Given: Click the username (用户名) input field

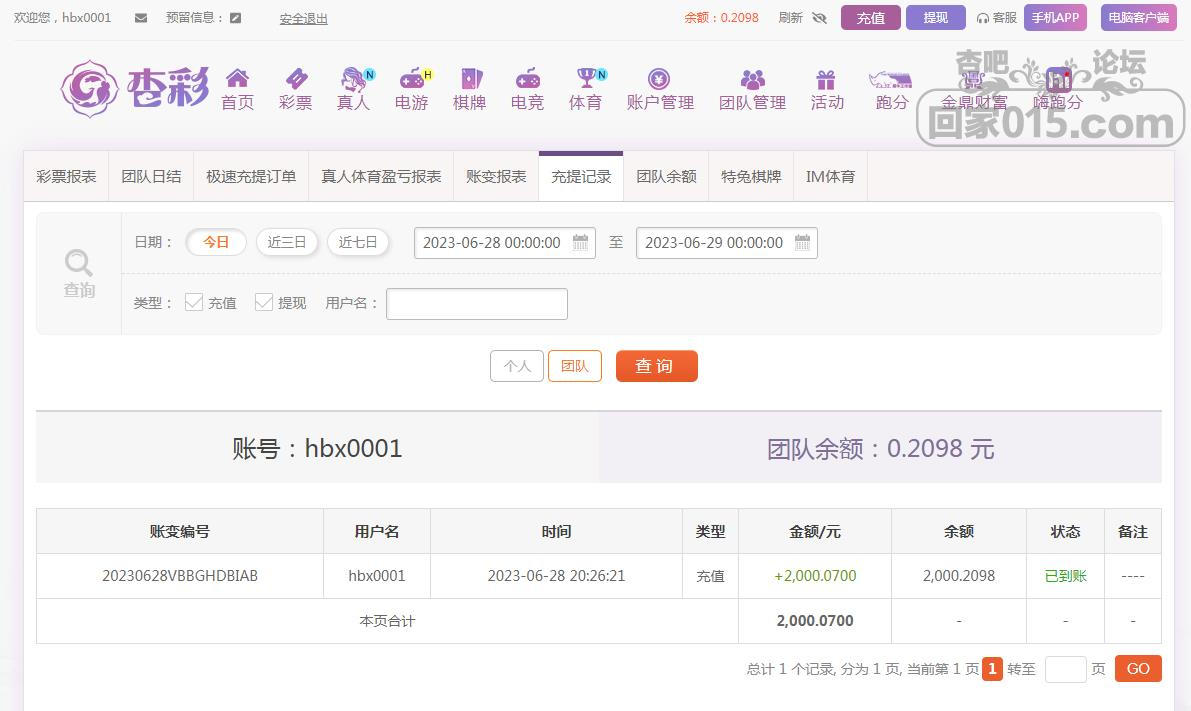Looking at the screenshot, I should 477,304.
